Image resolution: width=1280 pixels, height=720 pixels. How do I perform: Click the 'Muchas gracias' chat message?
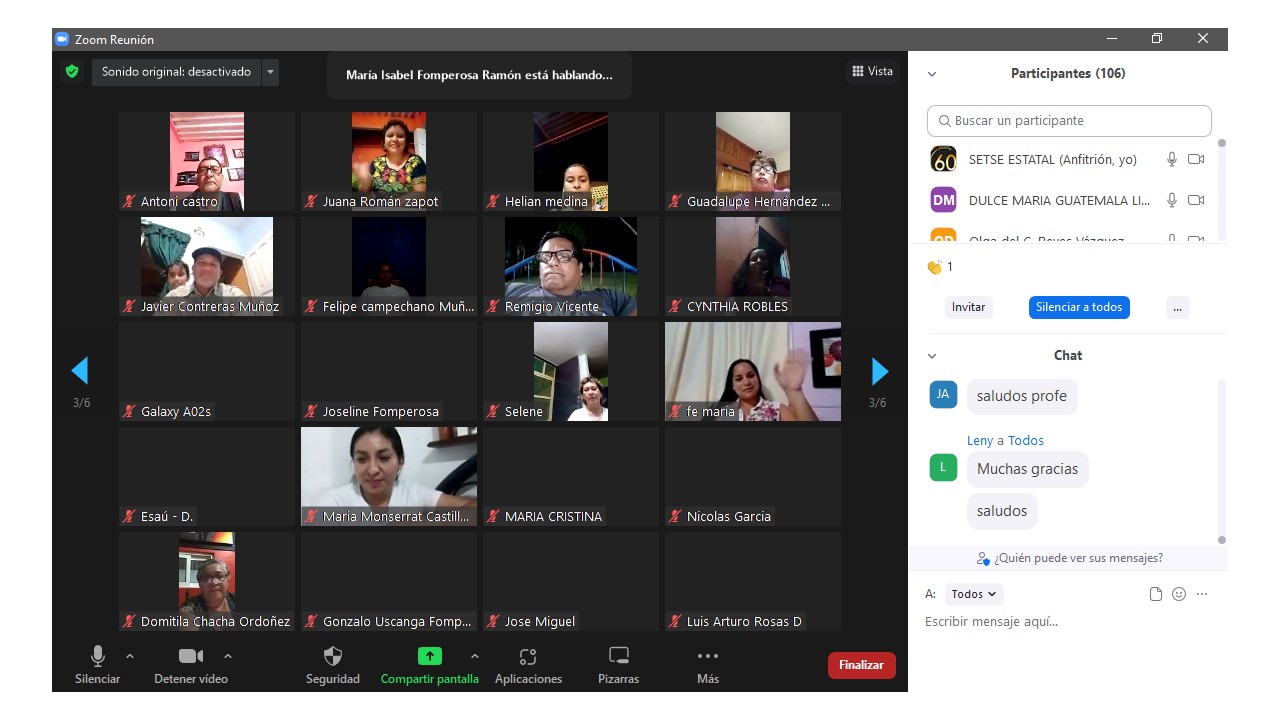(1028, 469)
